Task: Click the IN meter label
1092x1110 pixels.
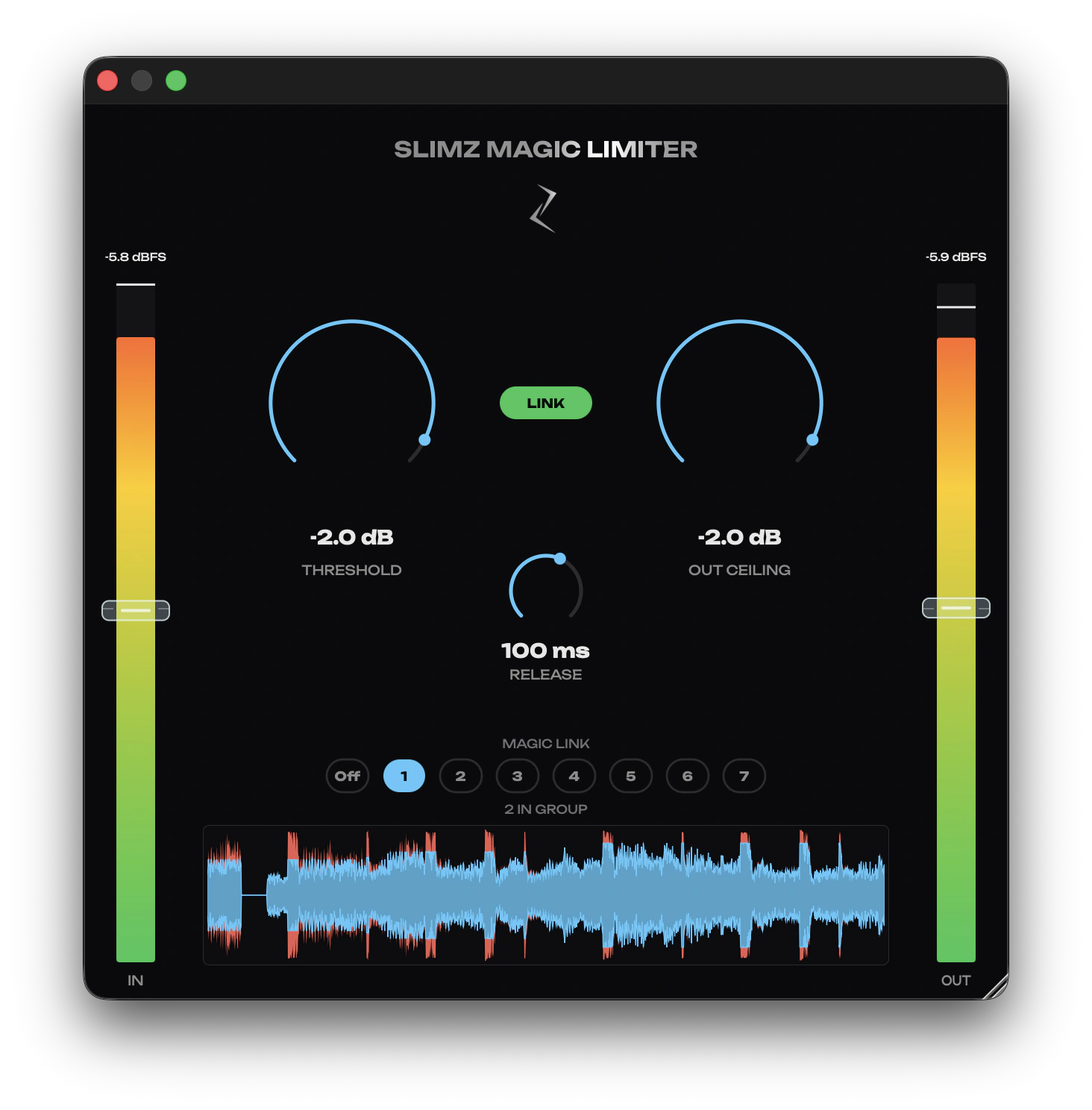Action: click(136, 980)
